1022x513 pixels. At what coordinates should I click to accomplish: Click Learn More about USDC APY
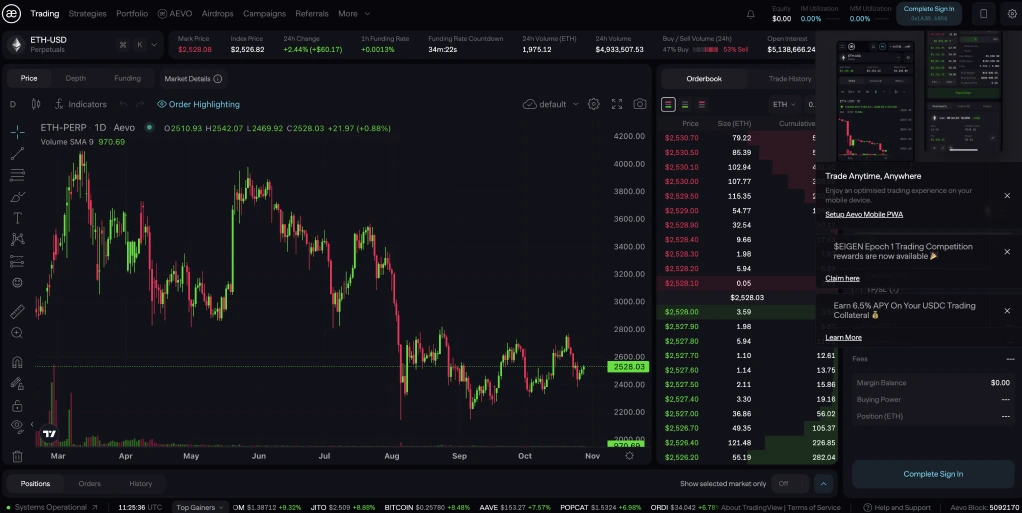(x=843, y=338)
